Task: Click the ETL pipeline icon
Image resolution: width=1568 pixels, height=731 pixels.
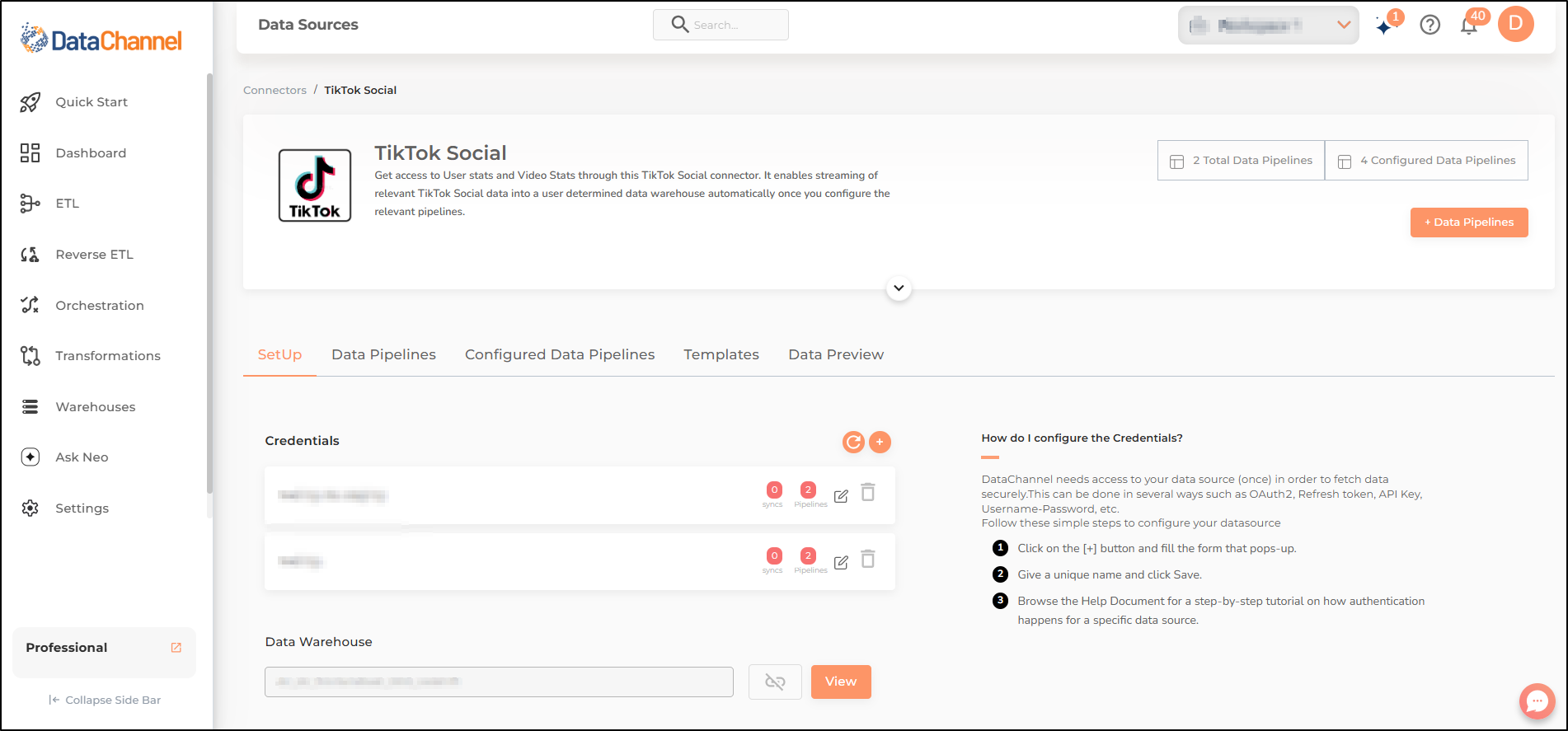Action: 31,204
